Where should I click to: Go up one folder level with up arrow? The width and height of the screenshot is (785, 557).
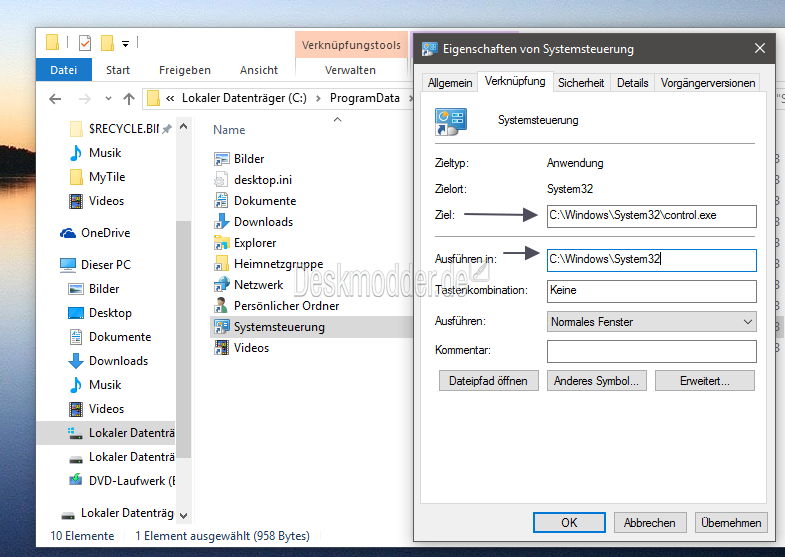(x=129, y=99)
